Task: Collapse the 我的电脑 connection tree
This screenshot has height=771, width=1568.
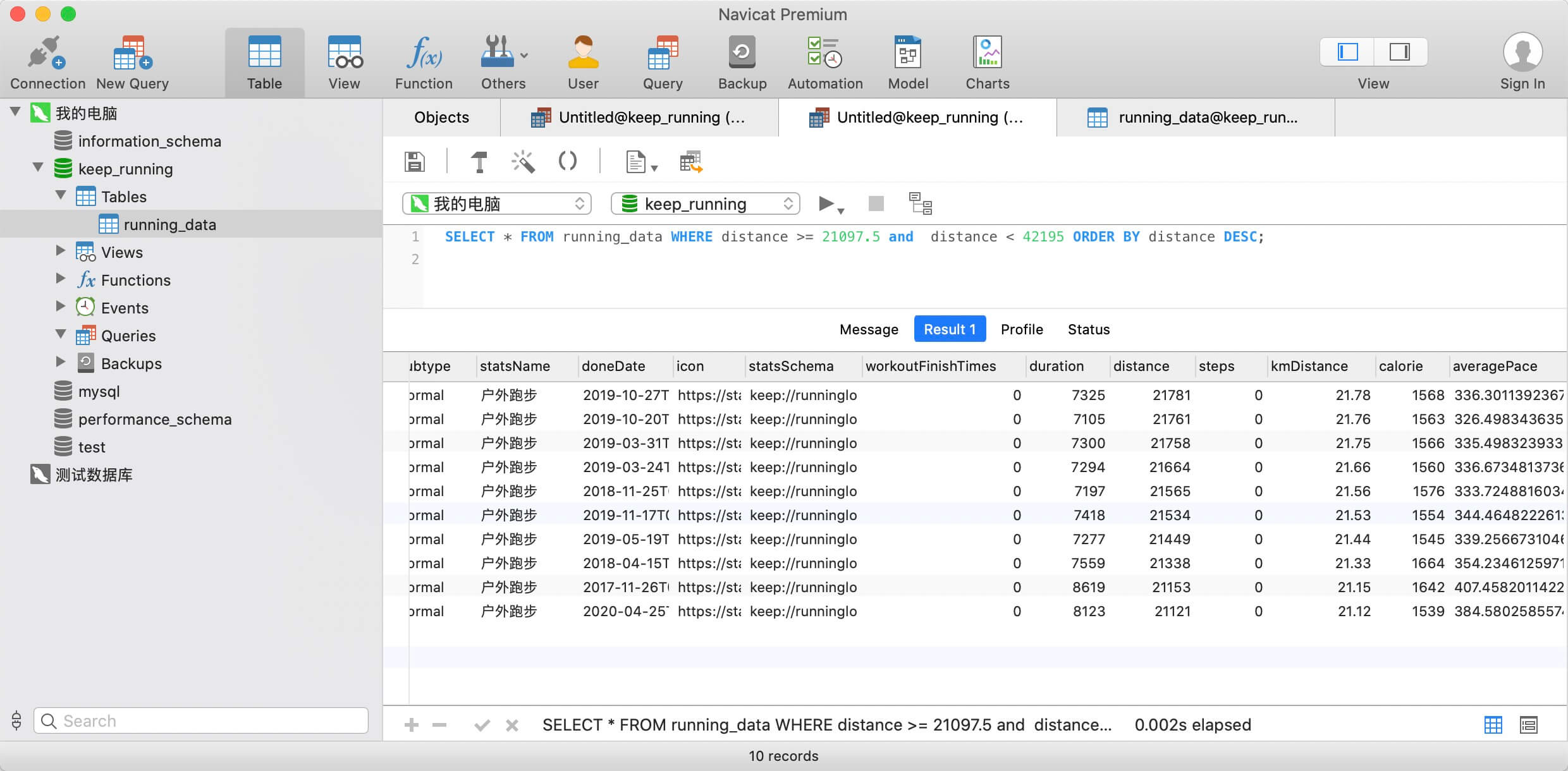Action: [x=16, y=112]
